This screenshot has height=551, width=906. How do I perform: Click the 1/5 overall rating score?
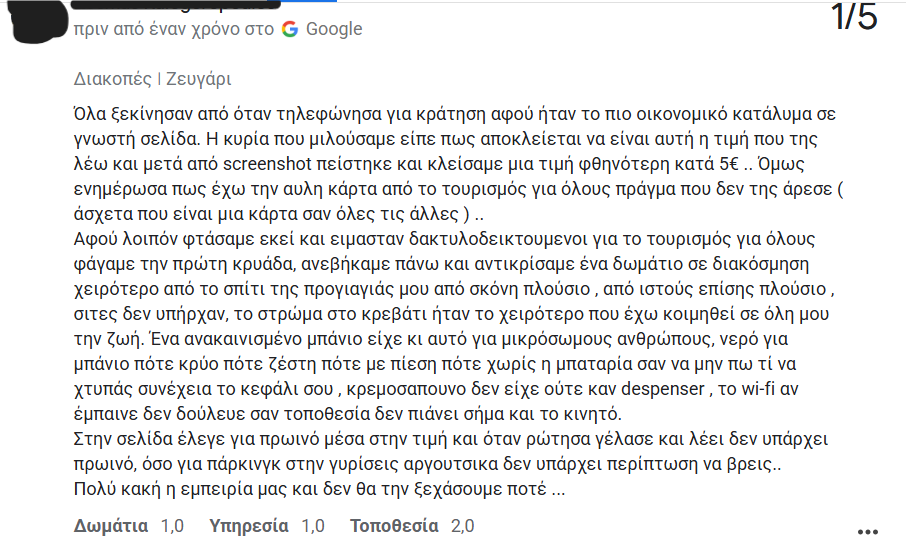pyautogui.click(x=854, y=17)
